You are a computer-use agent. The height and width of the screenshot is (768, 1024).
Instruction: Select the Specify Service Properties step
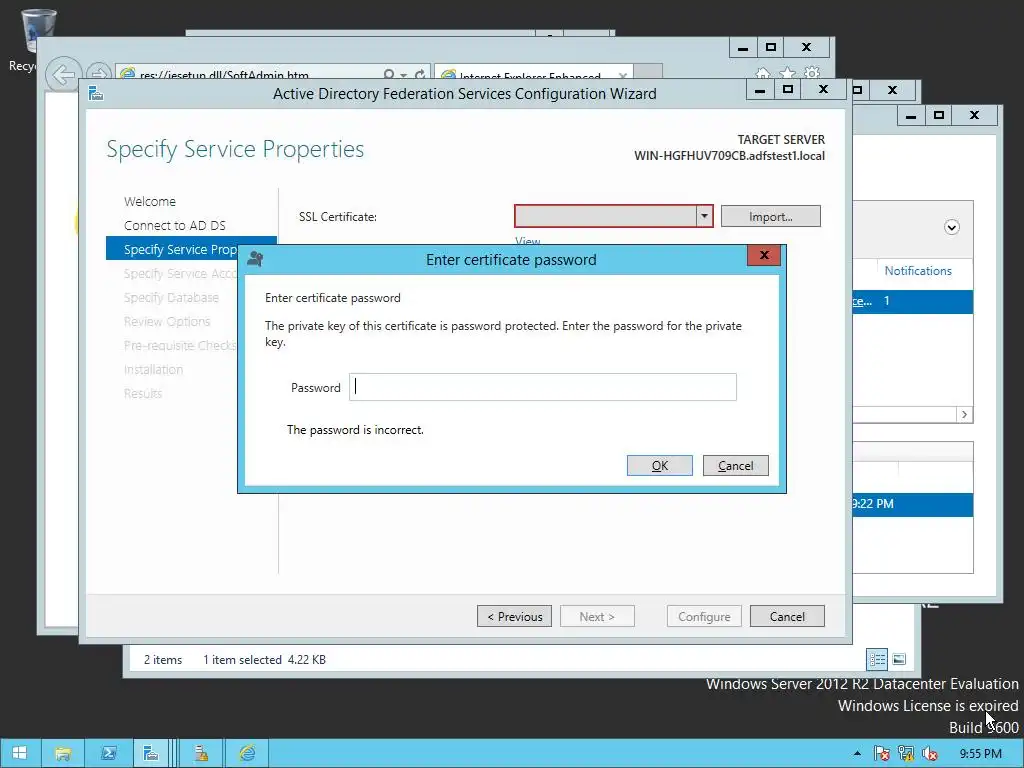[x=172, y=249]
